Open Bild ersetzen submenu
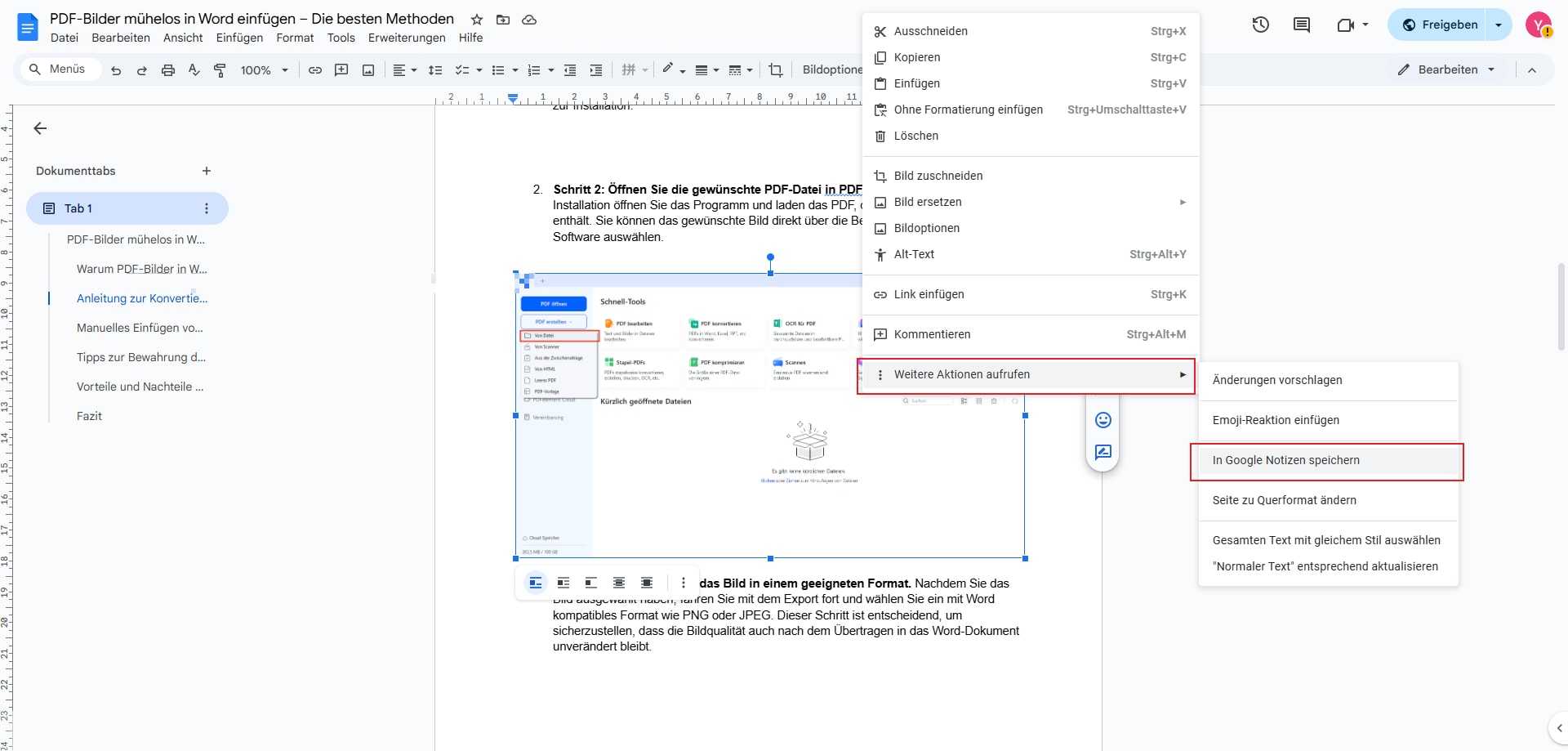The height and width of the screenshot is (751, 1568). tap(1031, 202)
